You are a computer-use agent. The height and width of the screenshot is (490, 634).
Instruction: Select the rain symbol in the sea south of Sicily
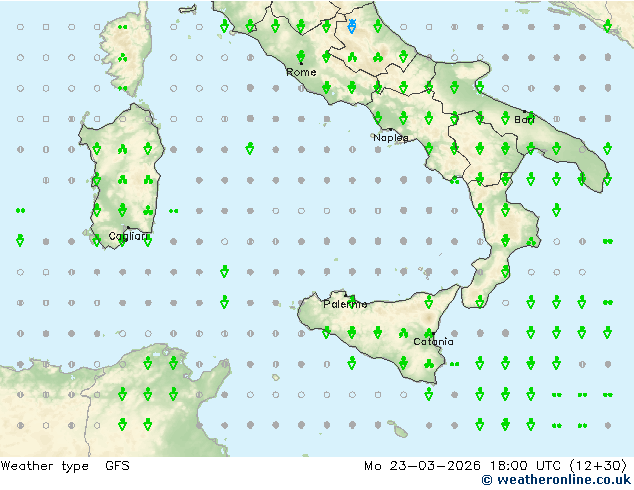click(429, 393)
